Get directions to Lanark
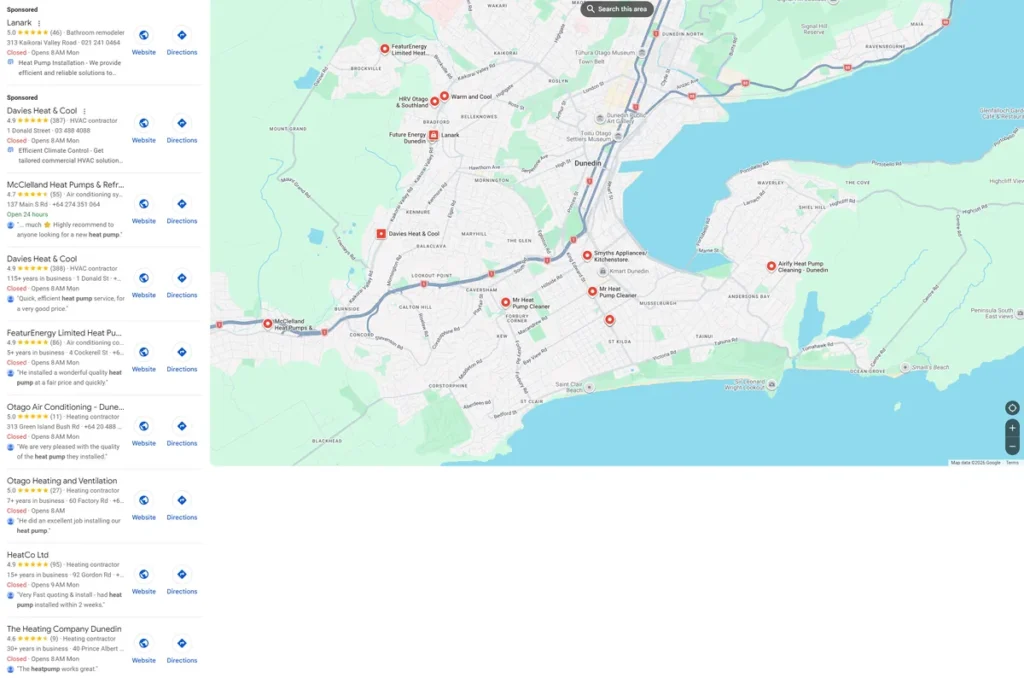 (x=182, y=35)
